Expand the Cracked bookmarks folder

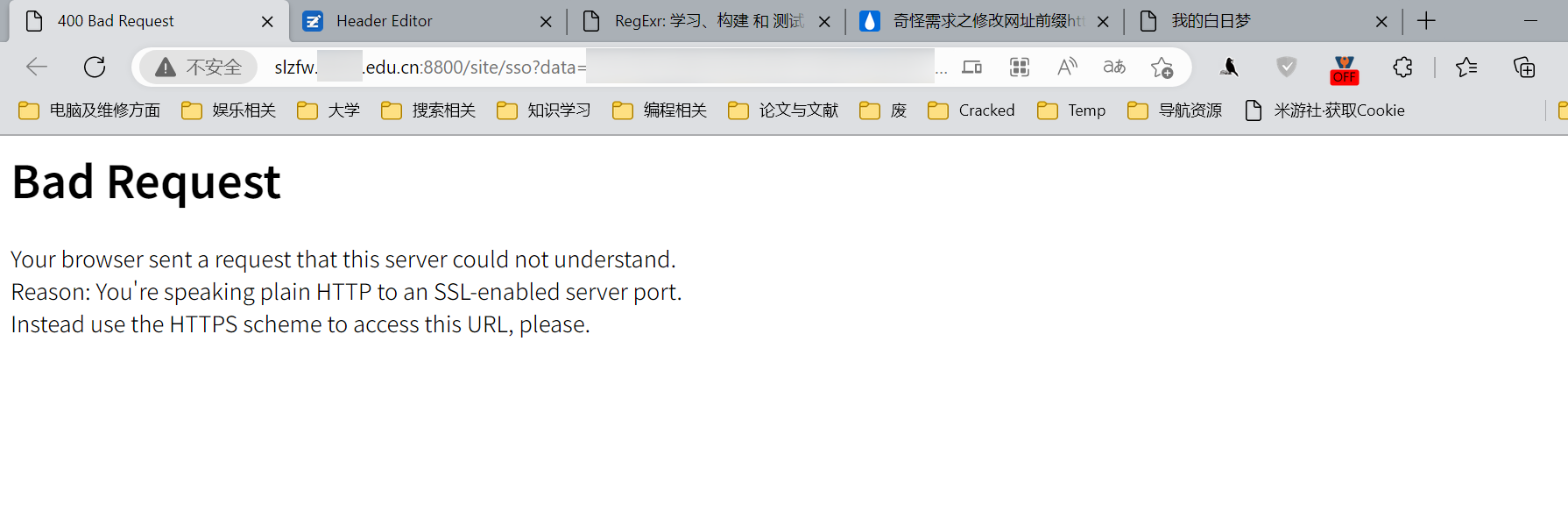click(971, 110)
